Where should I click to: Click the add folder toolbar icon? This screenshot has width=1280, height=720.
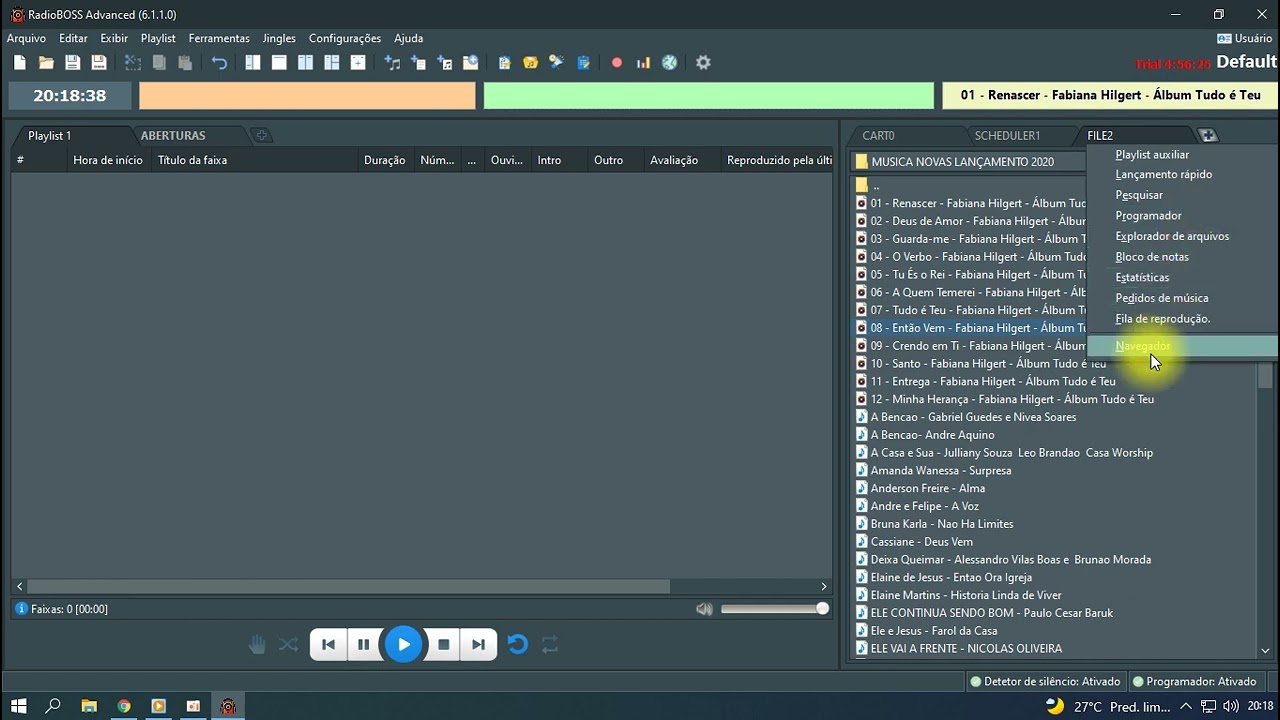tap(470, 62)
